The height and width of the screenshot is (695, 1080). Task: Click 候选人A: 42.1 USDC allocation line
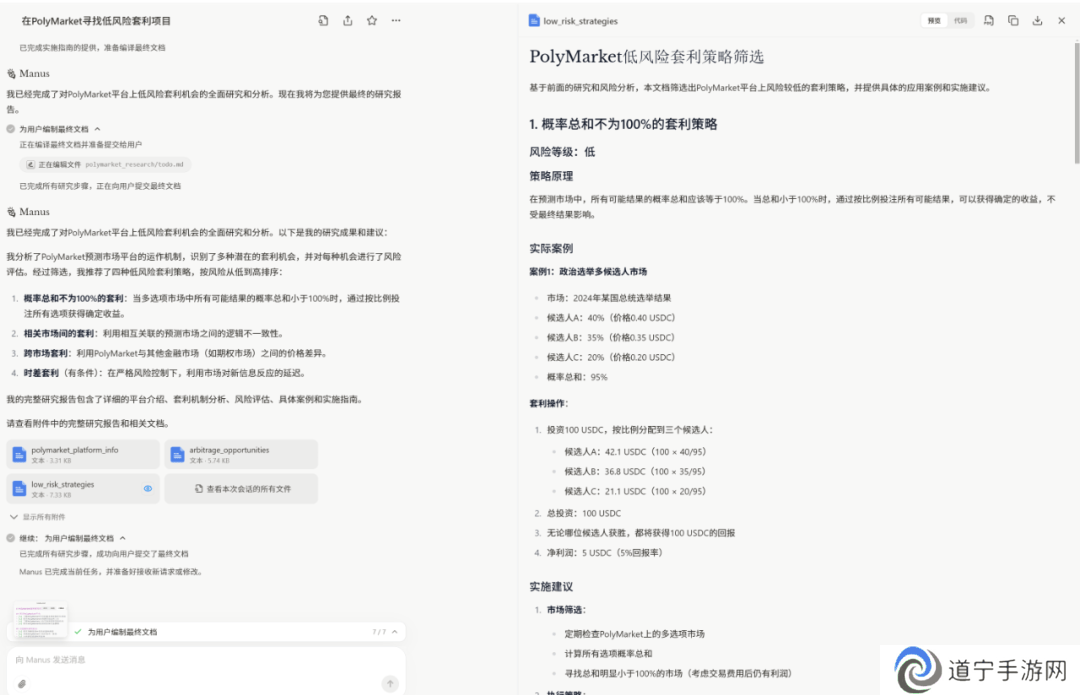[x=635, y=452]
